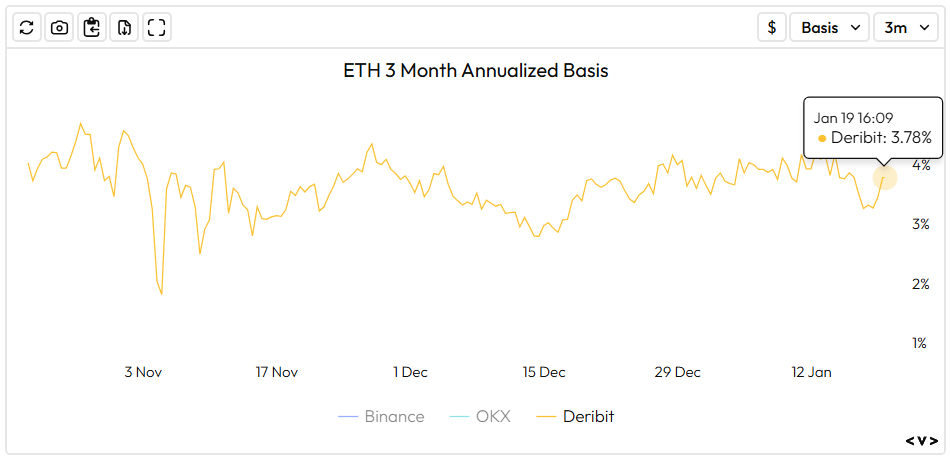Screen dimensions: 950x460
Task: Toggle Deribit series in the legend
Action: [x=575, y=416]
